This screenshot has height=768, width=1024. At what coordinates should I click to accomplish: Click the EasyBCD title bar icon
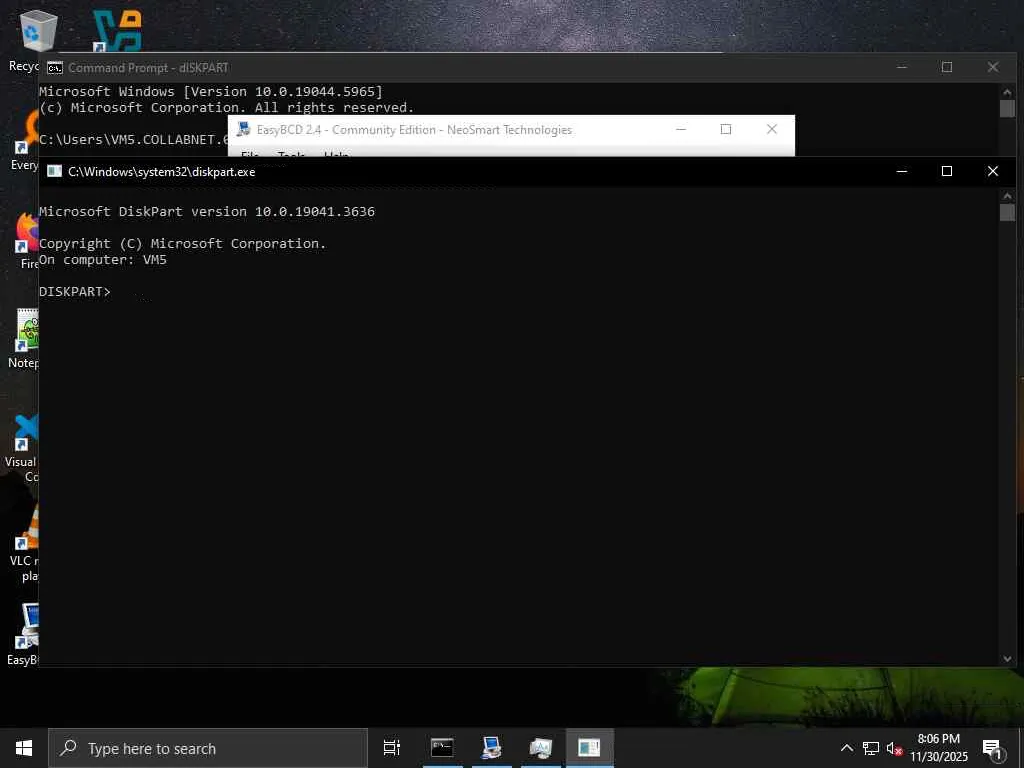244,129
